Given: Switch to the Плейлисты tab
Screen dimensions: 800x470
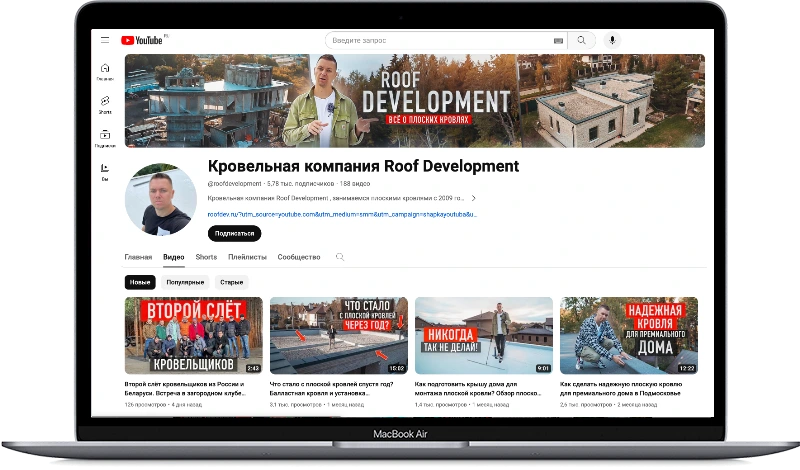Looking at the screenshot, I should coord(247,257).
